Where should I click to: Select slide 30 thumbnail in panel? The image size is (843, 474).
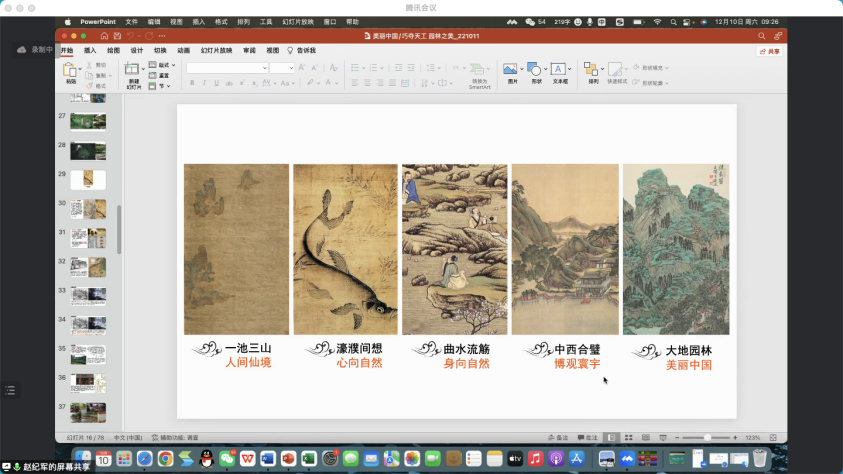click(88, 208)
